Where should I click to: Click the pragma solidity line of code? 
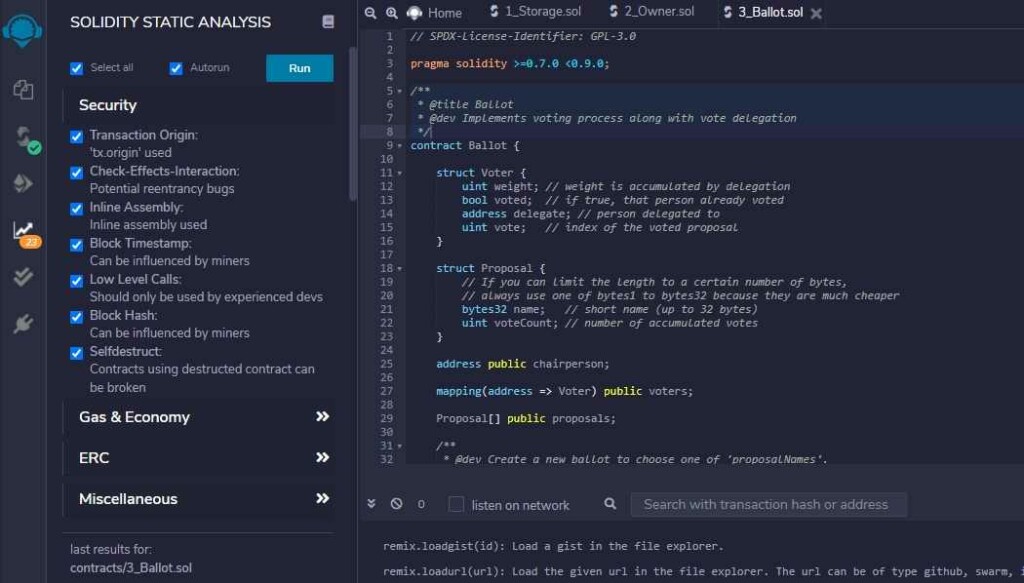(509, 63)
